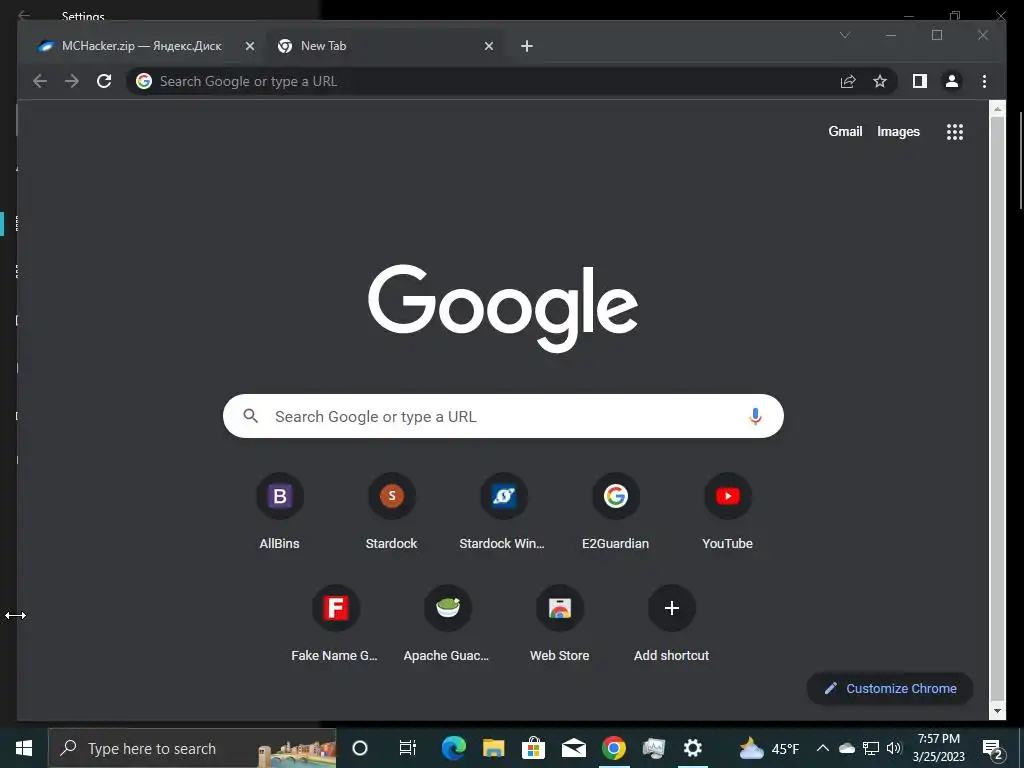Click the Customize Chrome button
1024x768 pixels.
point(890,688)
